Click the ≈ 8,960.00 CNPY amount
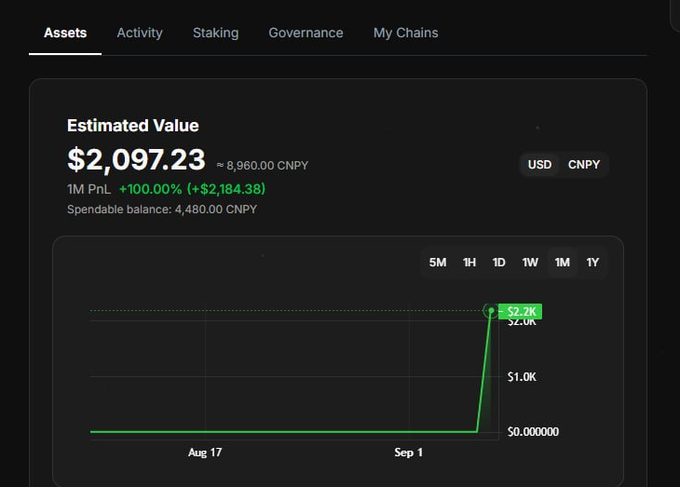This screenshot has height=487, width=680. coord(262,166)
